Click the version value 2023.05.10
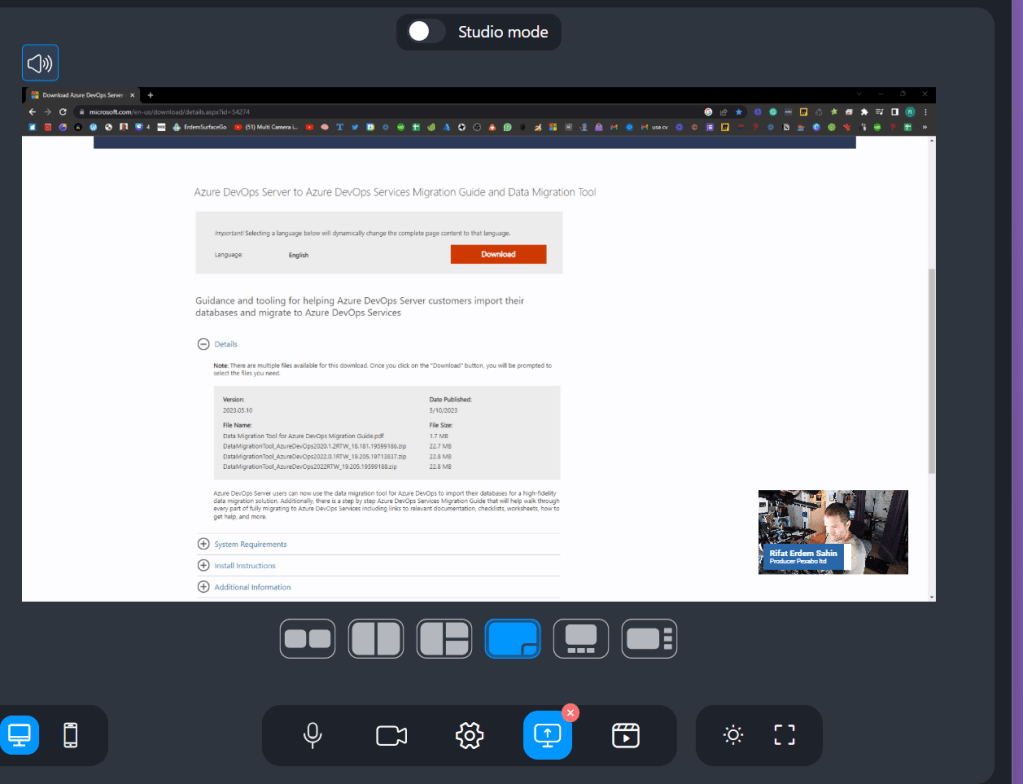Image resolution: width=1023 pixels, height=784 pixels. (237, 411)
